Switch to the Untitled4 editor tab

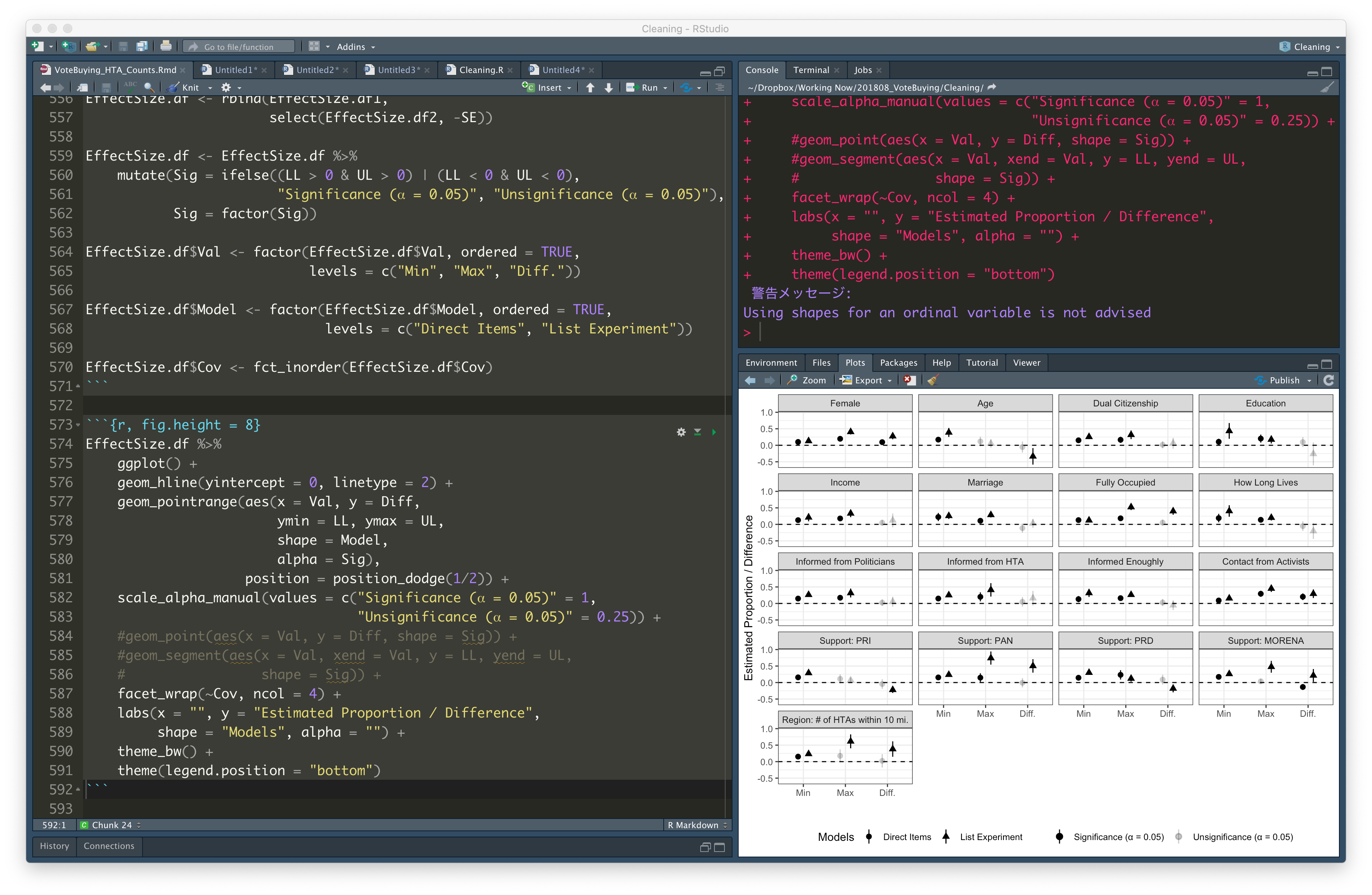click(562, 70)
